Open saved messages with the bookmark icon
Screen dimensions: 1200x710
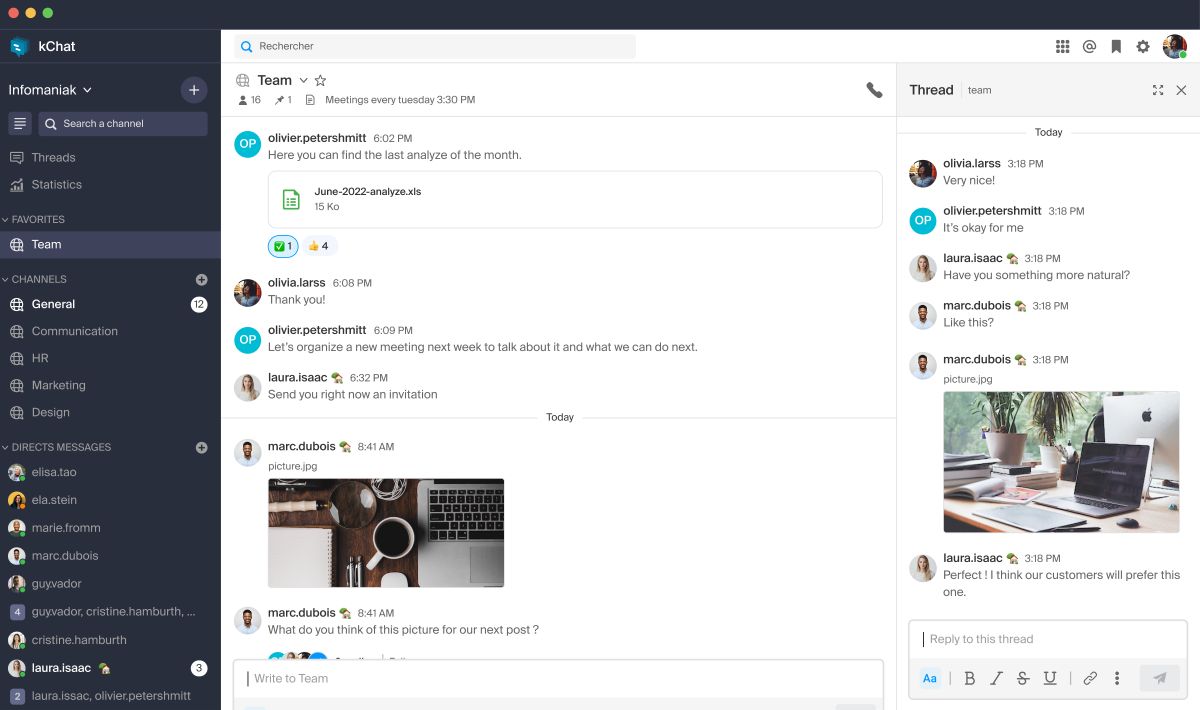[1116, 45]
